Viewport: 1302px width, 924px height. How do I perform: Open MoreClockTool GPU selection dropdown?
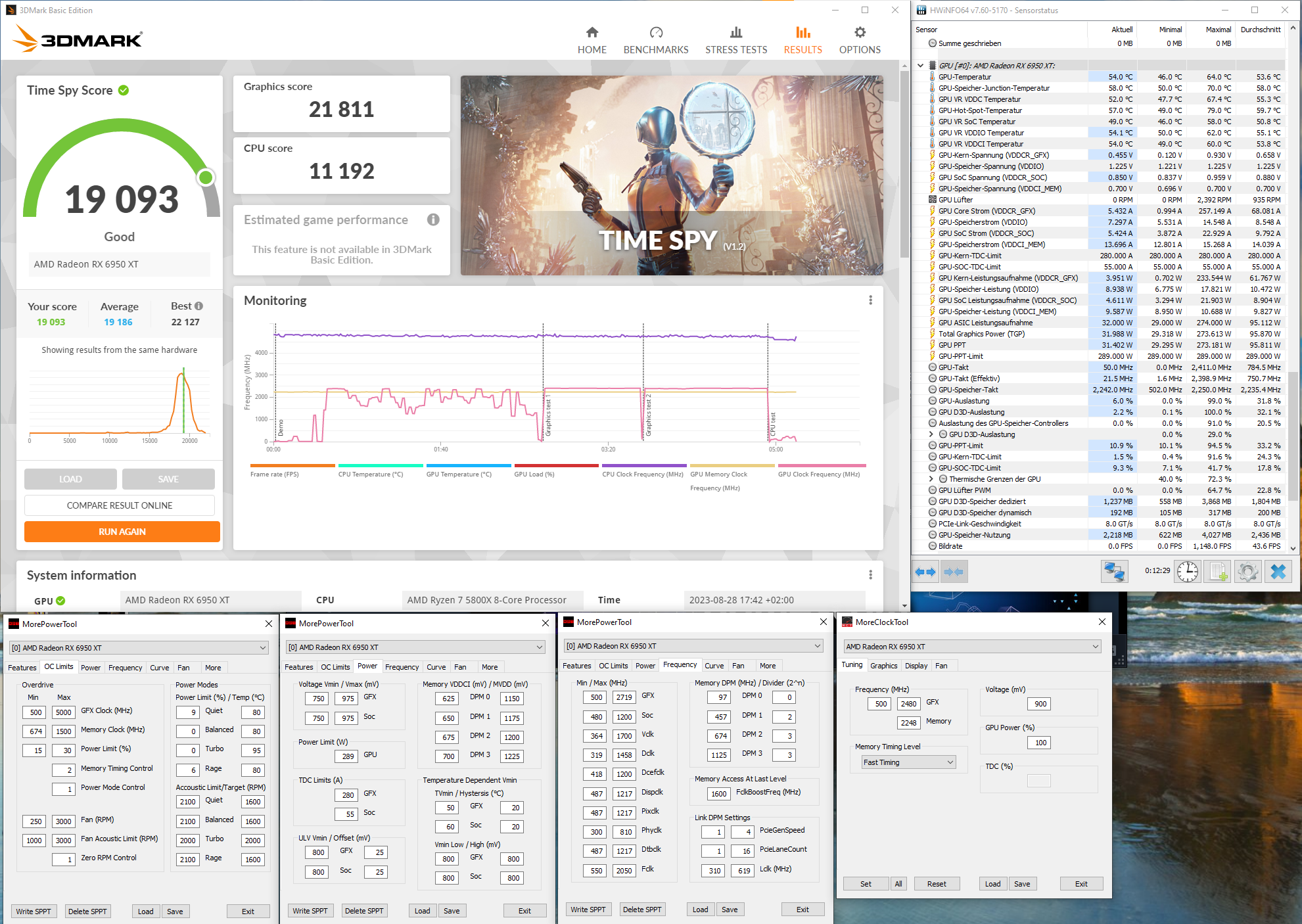pos(972,647)
